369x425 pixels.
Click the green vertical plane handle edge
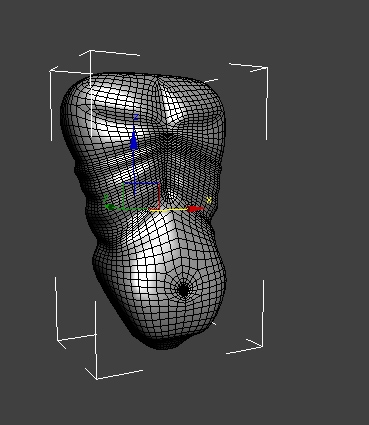coord(124,196)
